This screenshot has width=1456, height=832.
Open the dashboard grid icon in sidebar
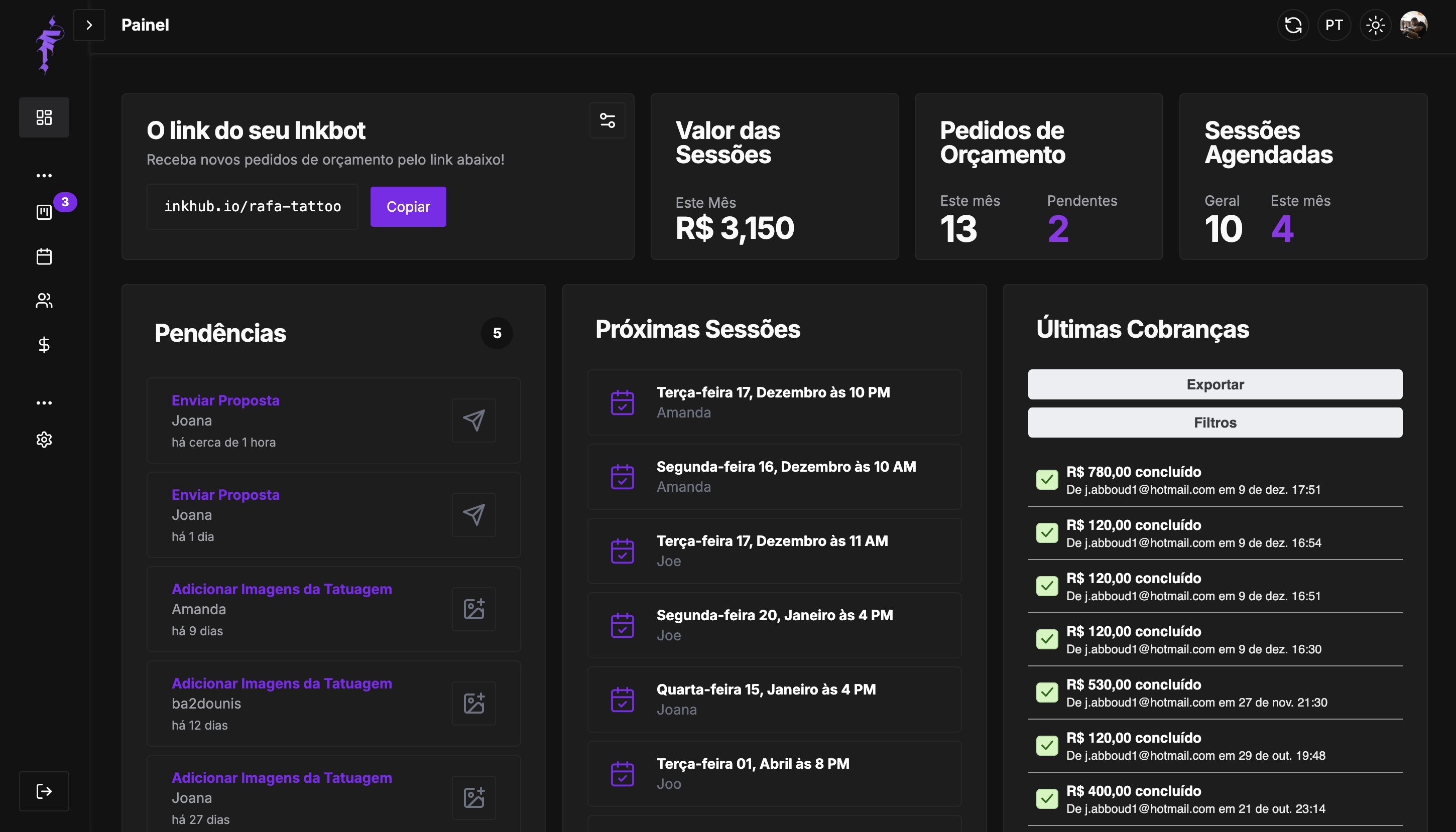pos(44,117)
